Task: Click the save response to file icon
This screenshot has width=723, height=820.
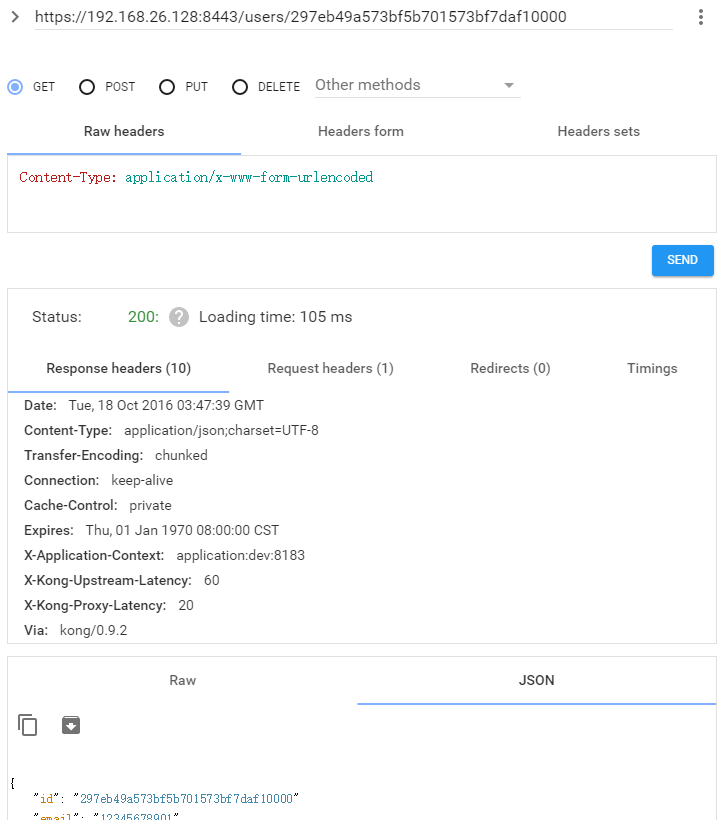Action: pos(71,725)
